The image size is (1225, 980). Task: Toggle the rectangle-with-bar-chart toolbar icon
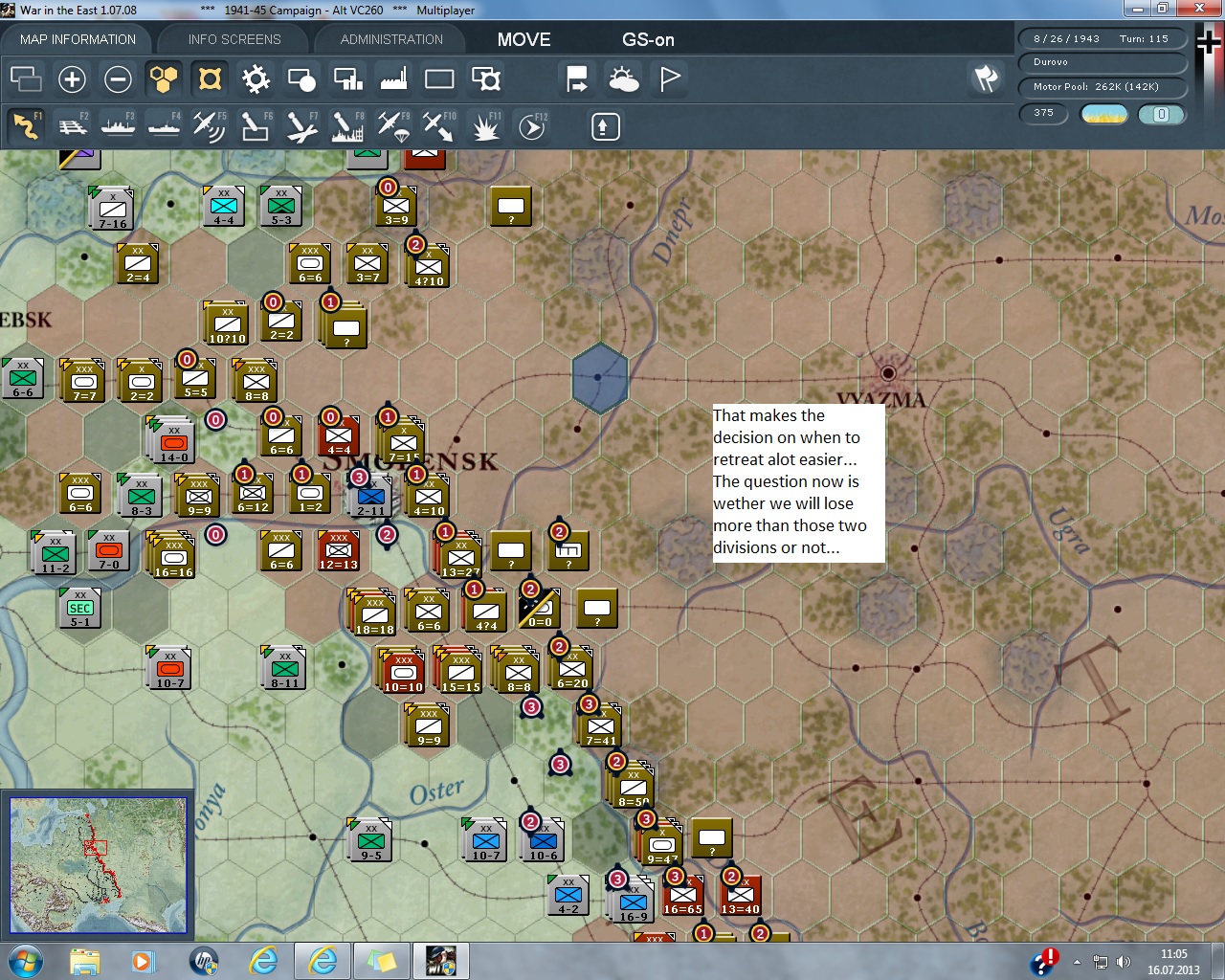(347, 78)
